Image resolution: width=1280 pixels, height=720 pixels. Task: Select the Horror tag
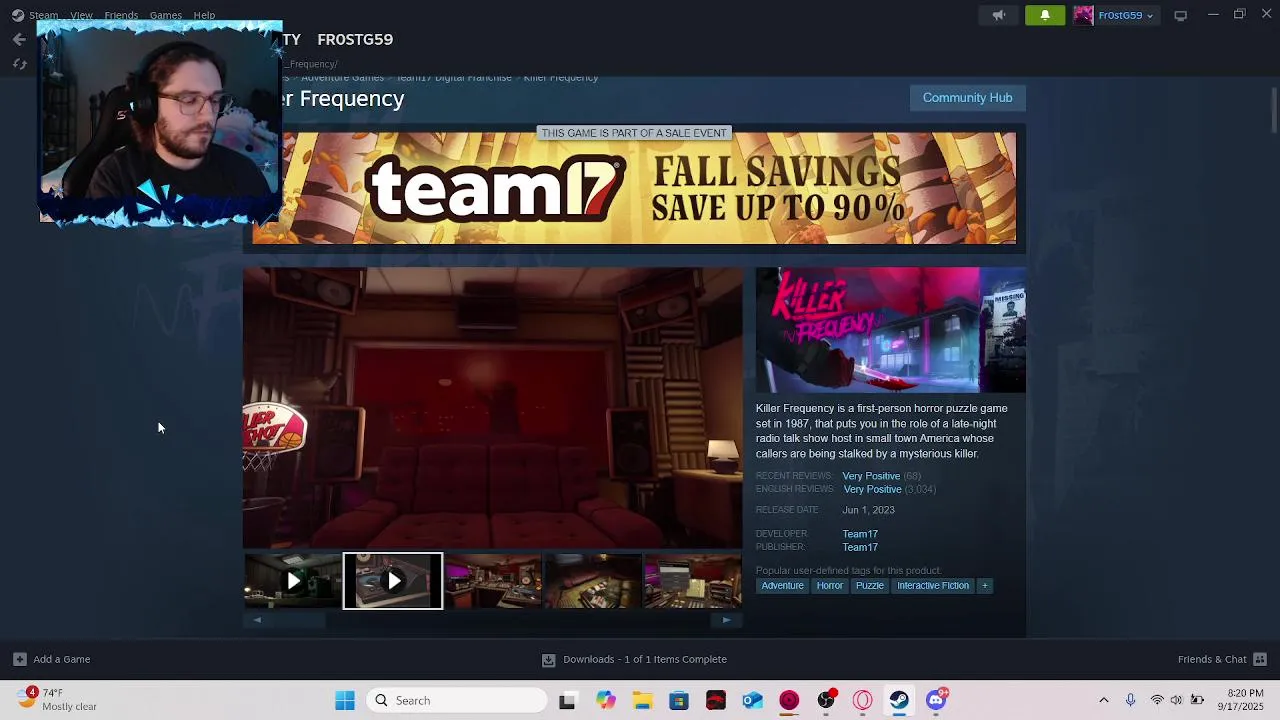click(829, 586)
